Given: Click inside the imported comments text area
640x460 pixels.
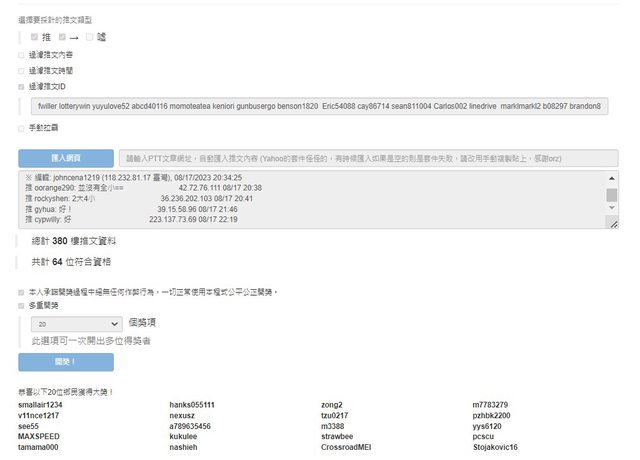Looking at the screenshot, I should [x=300, y=200].
